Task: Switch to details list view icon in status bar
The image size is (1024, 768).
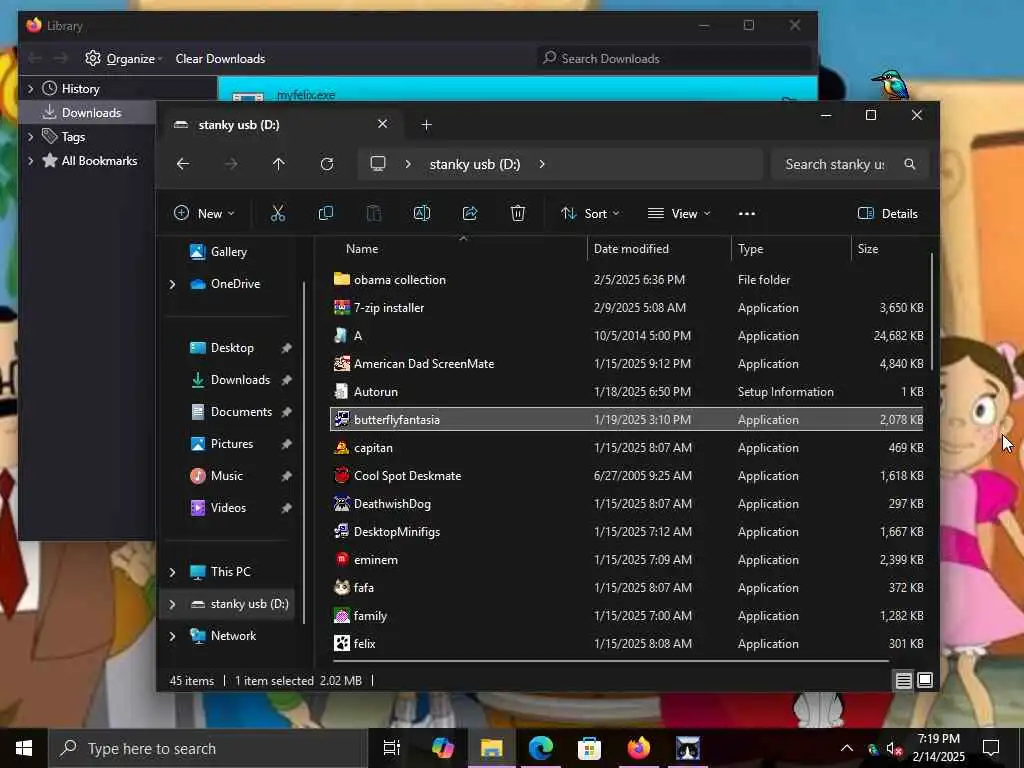Action: (903, 680)
